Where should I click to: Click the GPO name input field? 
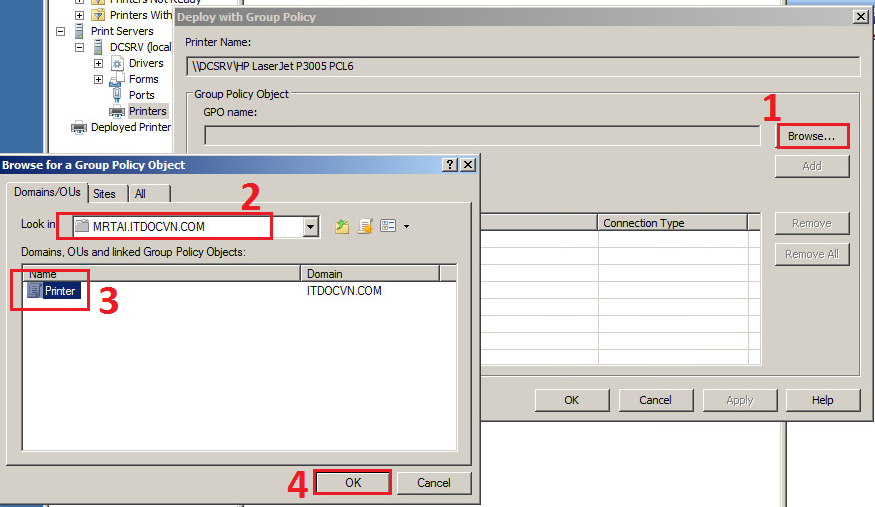[482, 136]
